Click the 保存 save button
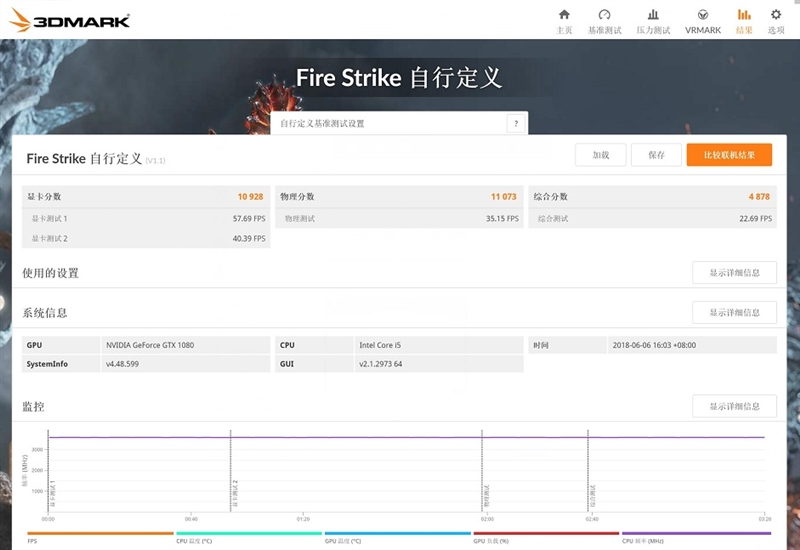This screenshot has height=550, width=800. [656, 155]
